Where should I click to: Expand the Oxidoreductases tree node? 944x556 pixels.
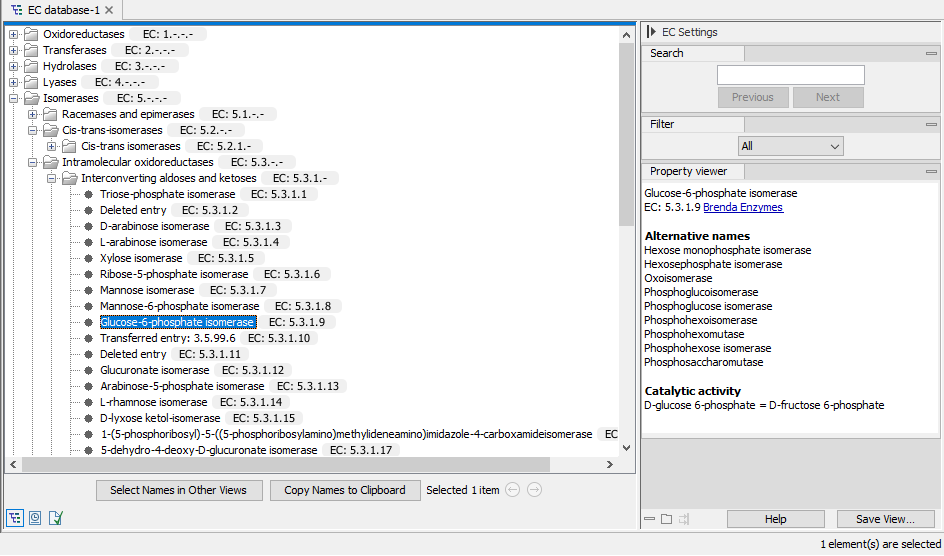point(14,34)
